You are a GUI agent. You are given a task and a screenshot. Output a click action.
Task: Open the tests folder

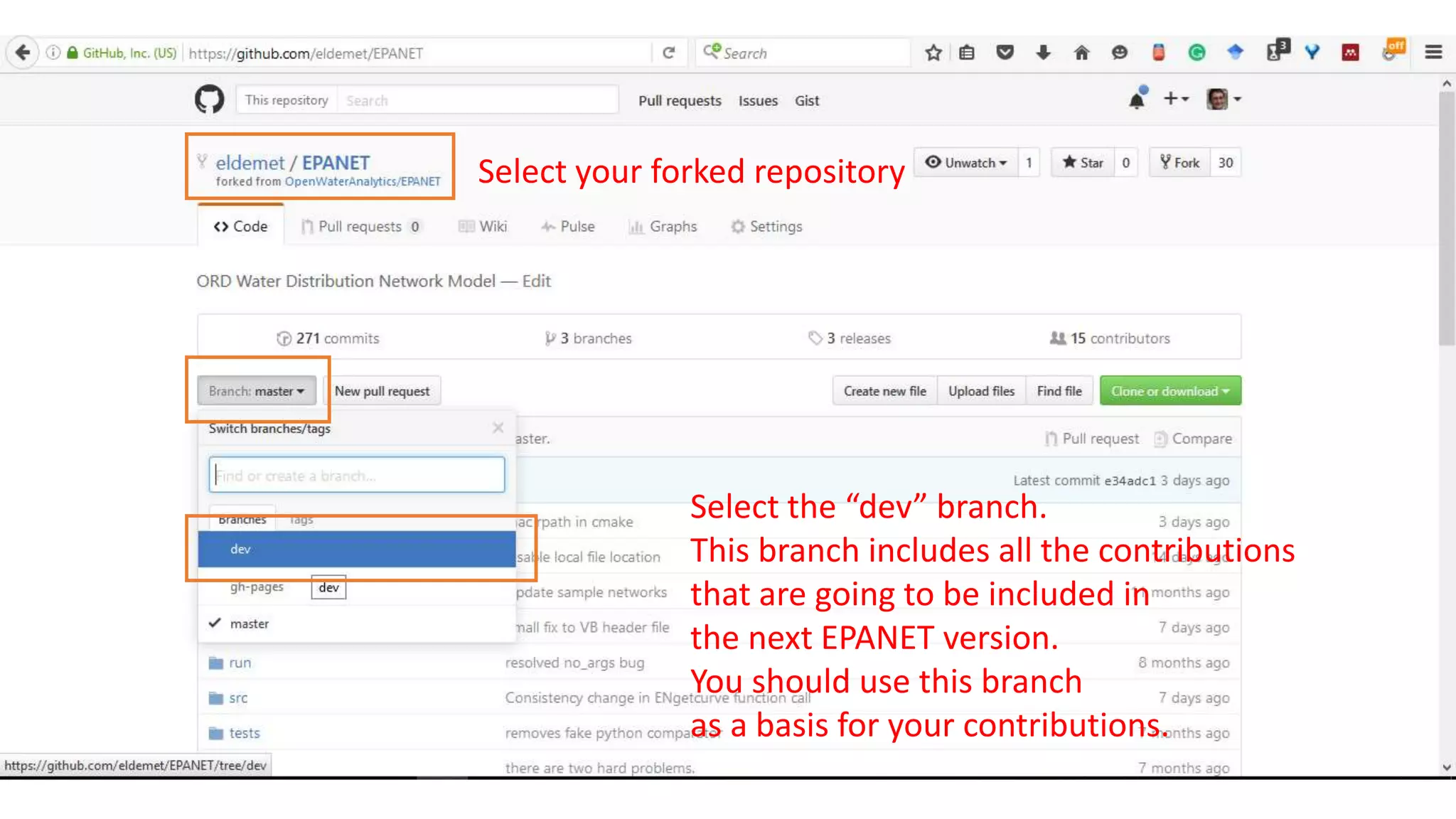click(245, 733)
